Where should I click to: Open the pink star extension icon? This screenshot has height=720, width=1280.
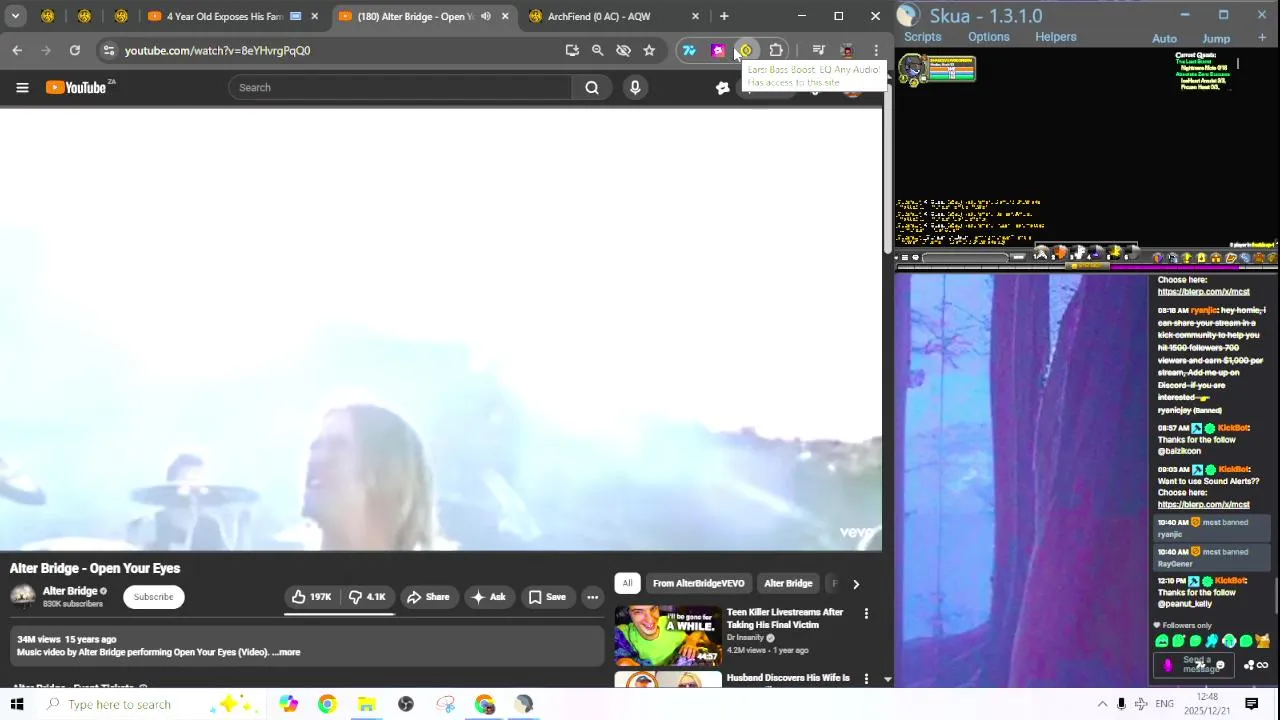point(718,50)
